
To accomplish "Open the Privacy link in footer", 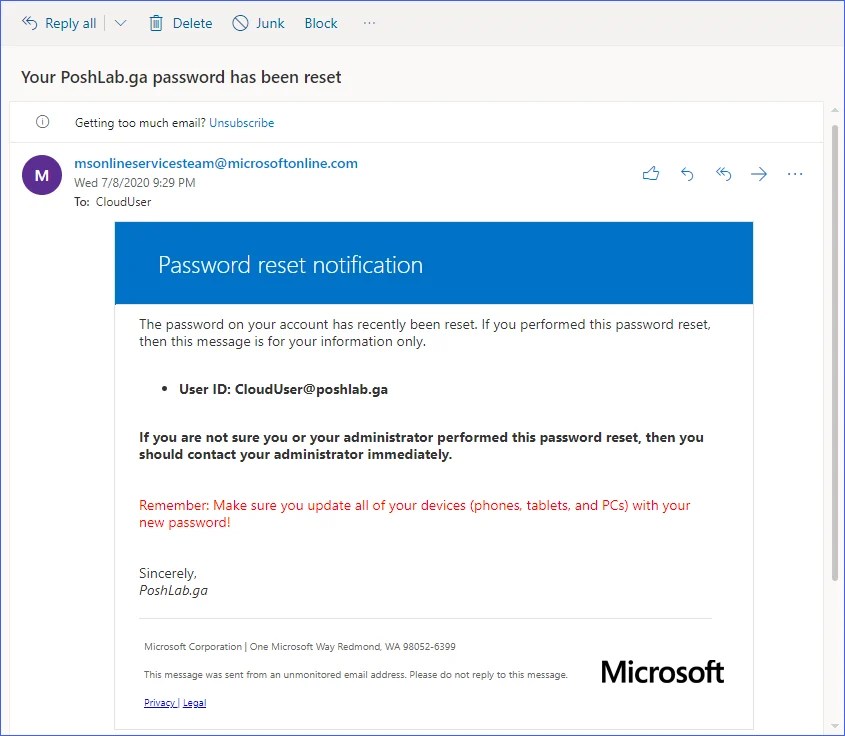I will tap(159, 703).
